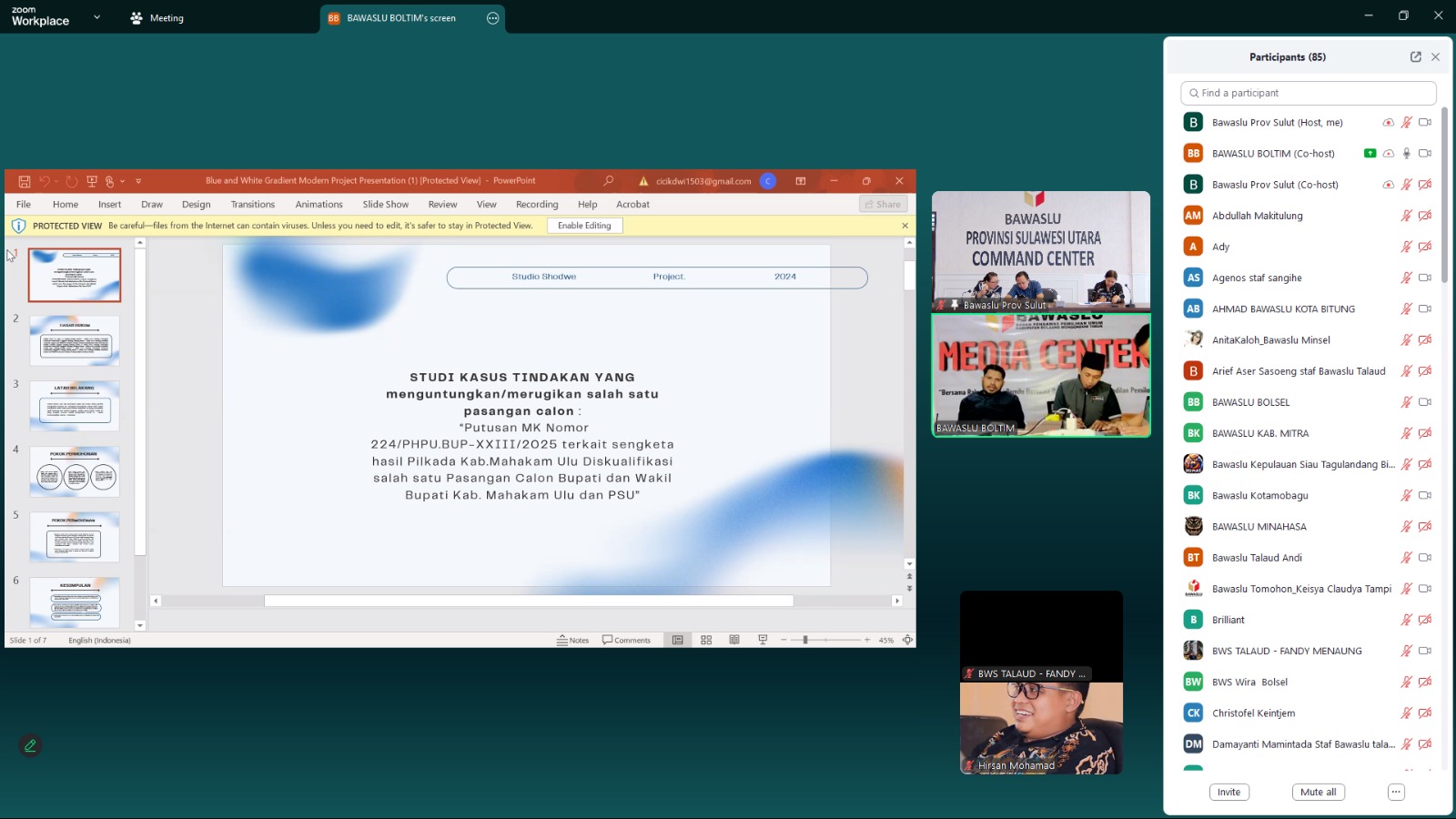Viewport: 1456px width, 819px height.
Task: Click the annotation pencil icon on shared screen
Action: tap(30, 745)
